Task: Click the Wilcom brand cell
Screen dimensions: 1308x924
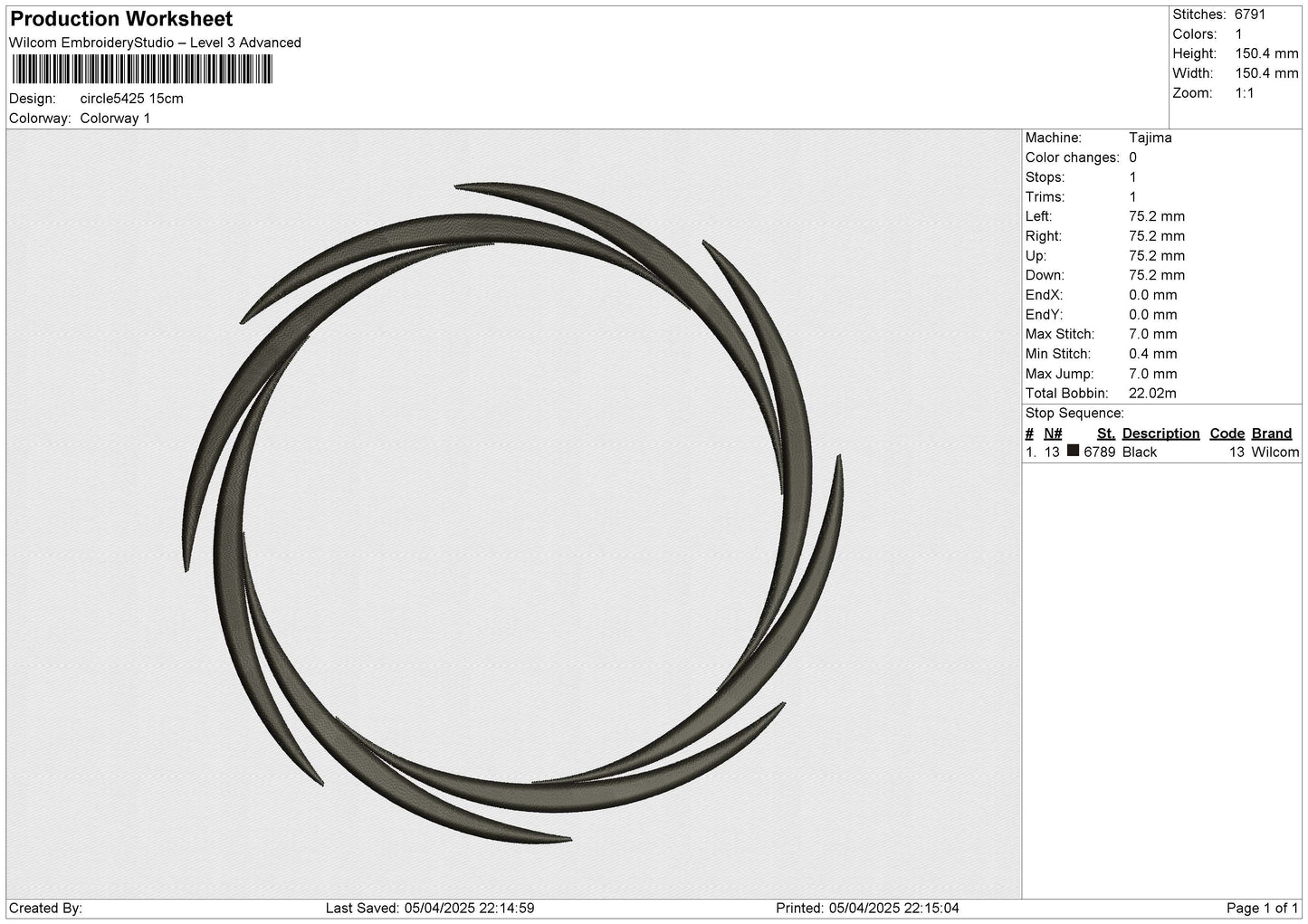Action: coord(1275,452)
